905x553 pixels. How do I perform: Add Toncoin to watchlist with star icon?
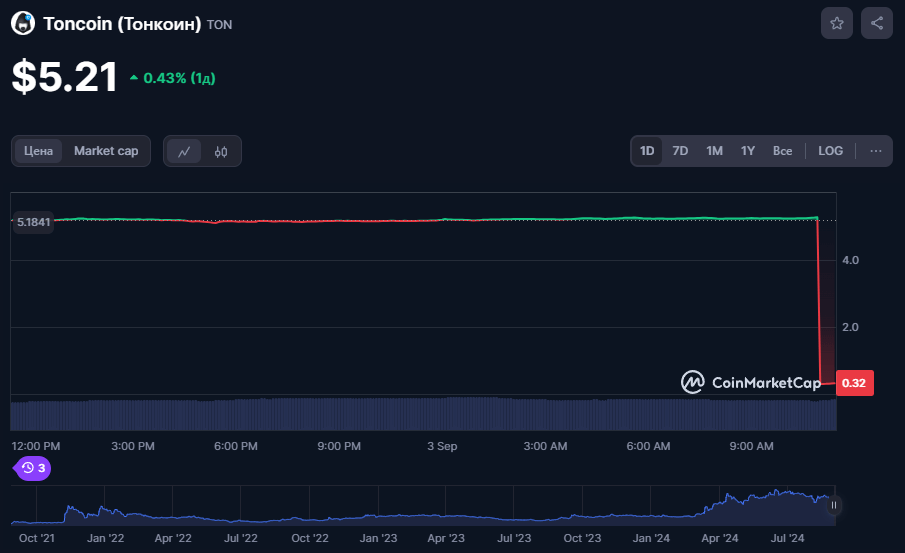click(x=836, y=23)
